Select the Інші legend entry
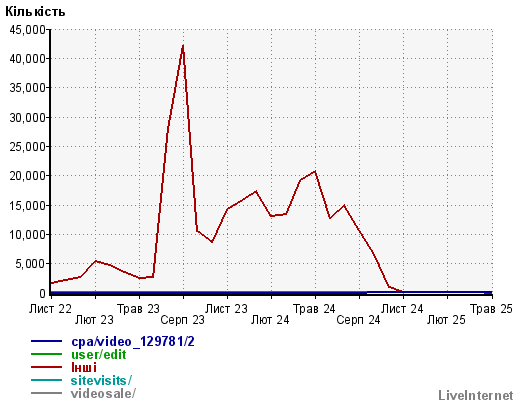This screenshot has height=405, width=520. [x=84, y=368]
